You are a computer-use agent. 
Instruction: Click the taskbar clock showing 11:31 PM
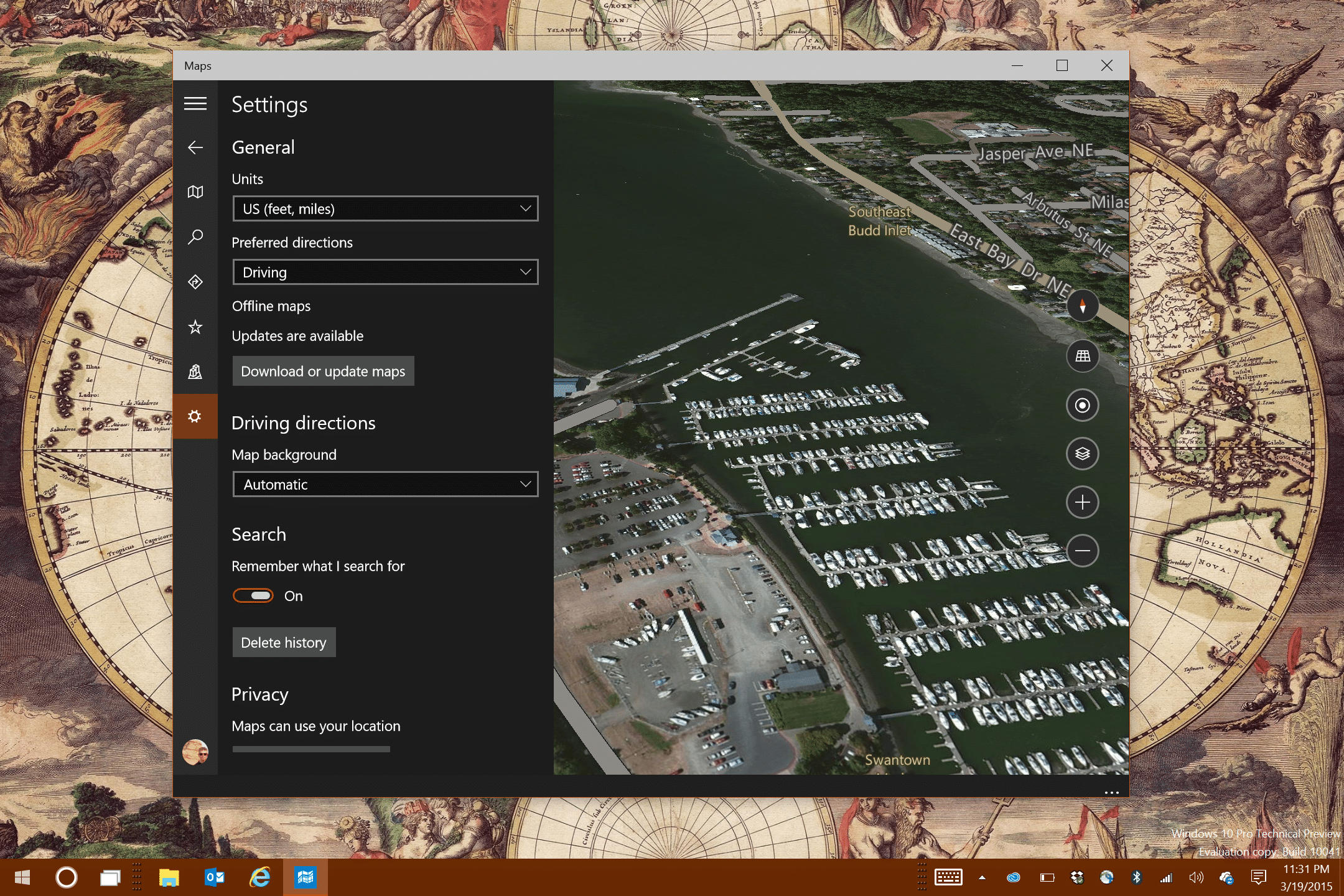[x=1306, y=877]
